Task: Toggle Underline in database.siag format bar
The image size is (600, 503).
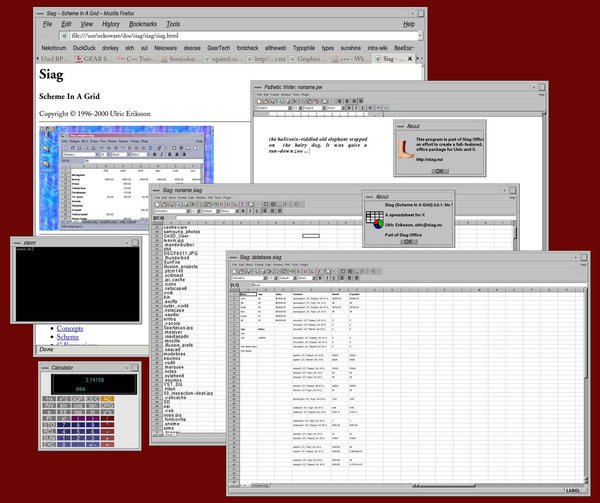Action: tap(334, 278)
